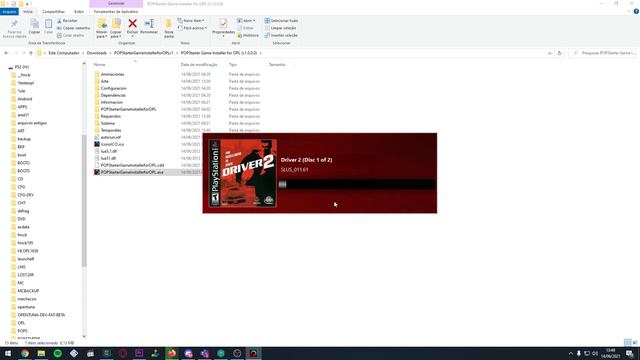Image resolution: width=640 pixels, height=360 pixels.
Task: Open Spotify from the taskbar
Action: tap(58, 353)
